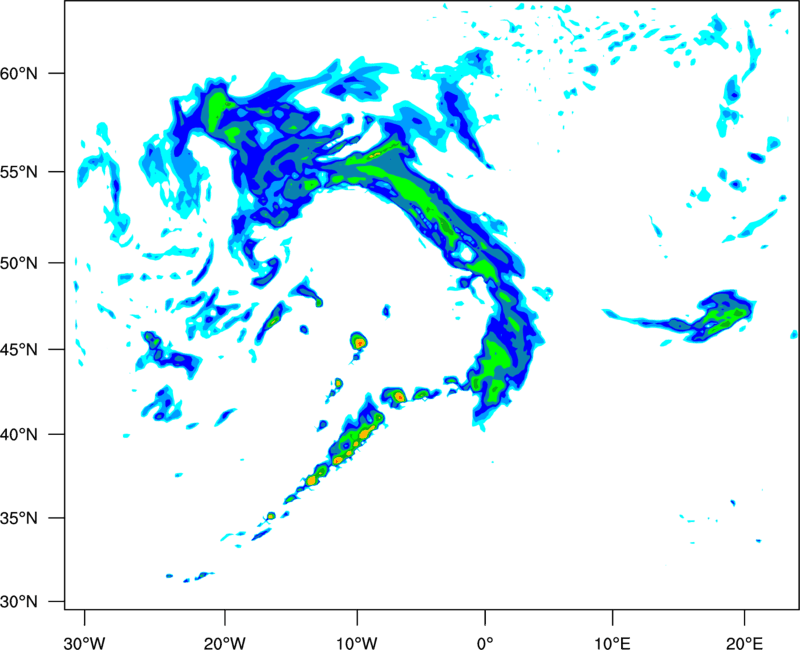Click the 55°N latitude label
Viewport: 800px width, 650px height.
19,172
